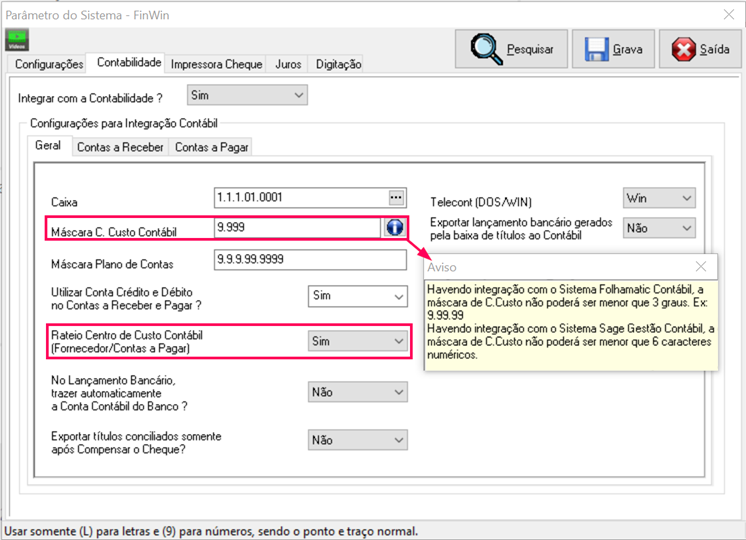Click the Pesquisar search button

click(x=511, y=49)
